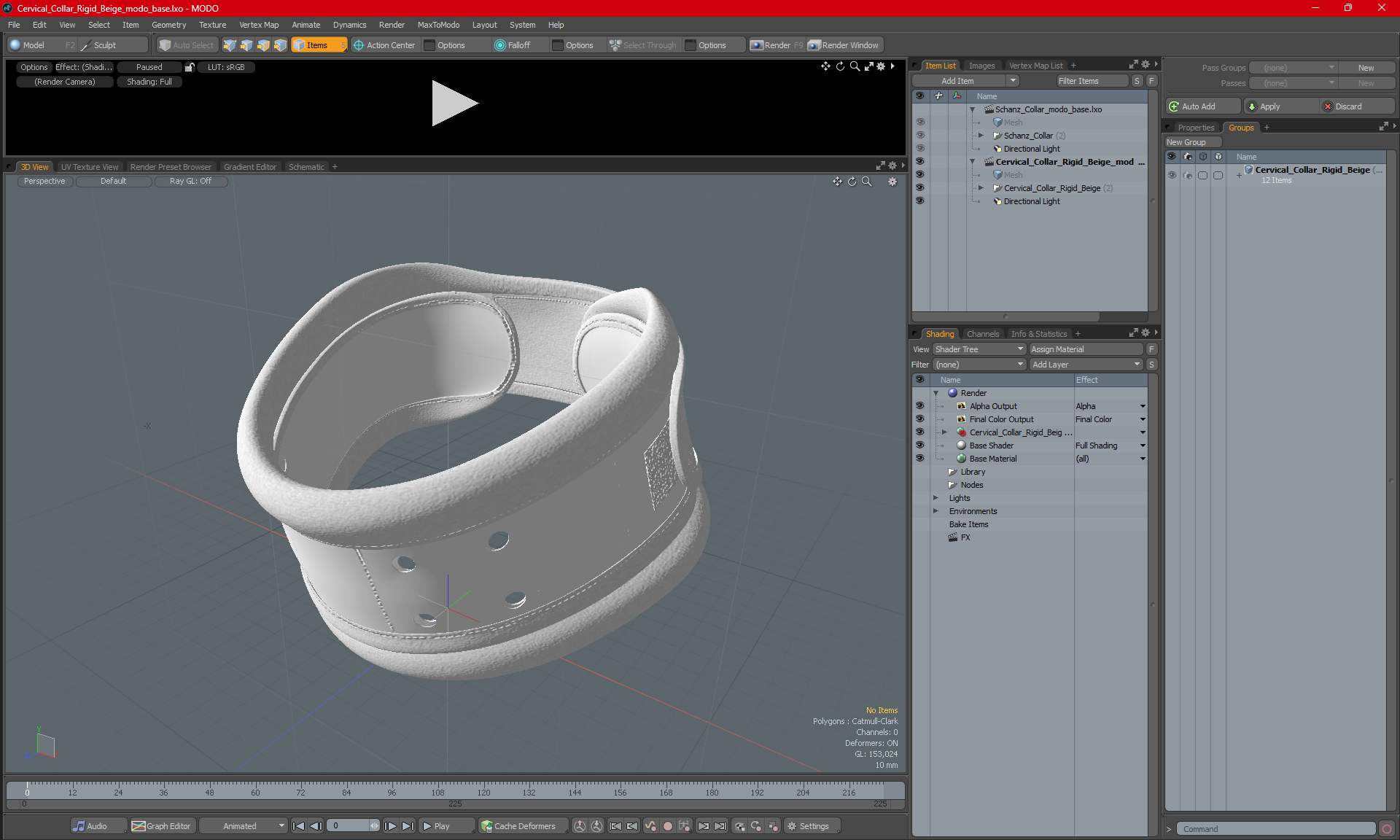This screenshot has width=1400, height=840.
Task: Select the UV Texture View tab
Action: (x=88, y=166)
